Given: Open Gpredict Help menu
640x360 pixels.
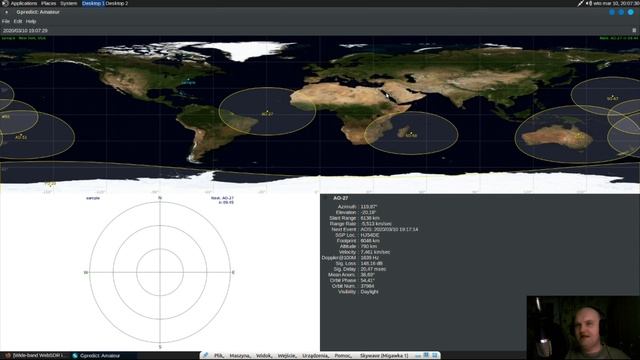Looking at the screenshot, I should click(x=31, y=21).
